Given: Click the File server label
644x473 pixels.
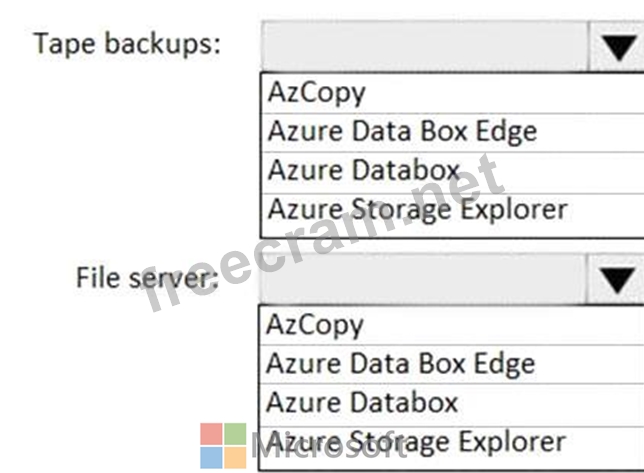Looking at the screenshot, I should point(146,276).
